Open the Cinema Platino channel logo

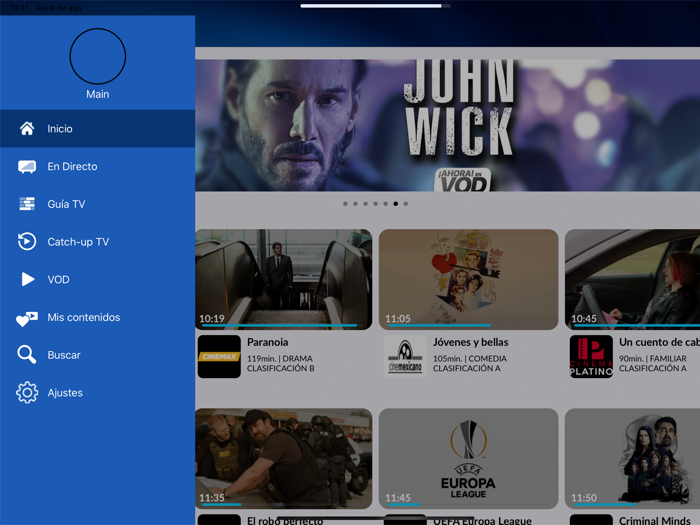tap(591, 357)
